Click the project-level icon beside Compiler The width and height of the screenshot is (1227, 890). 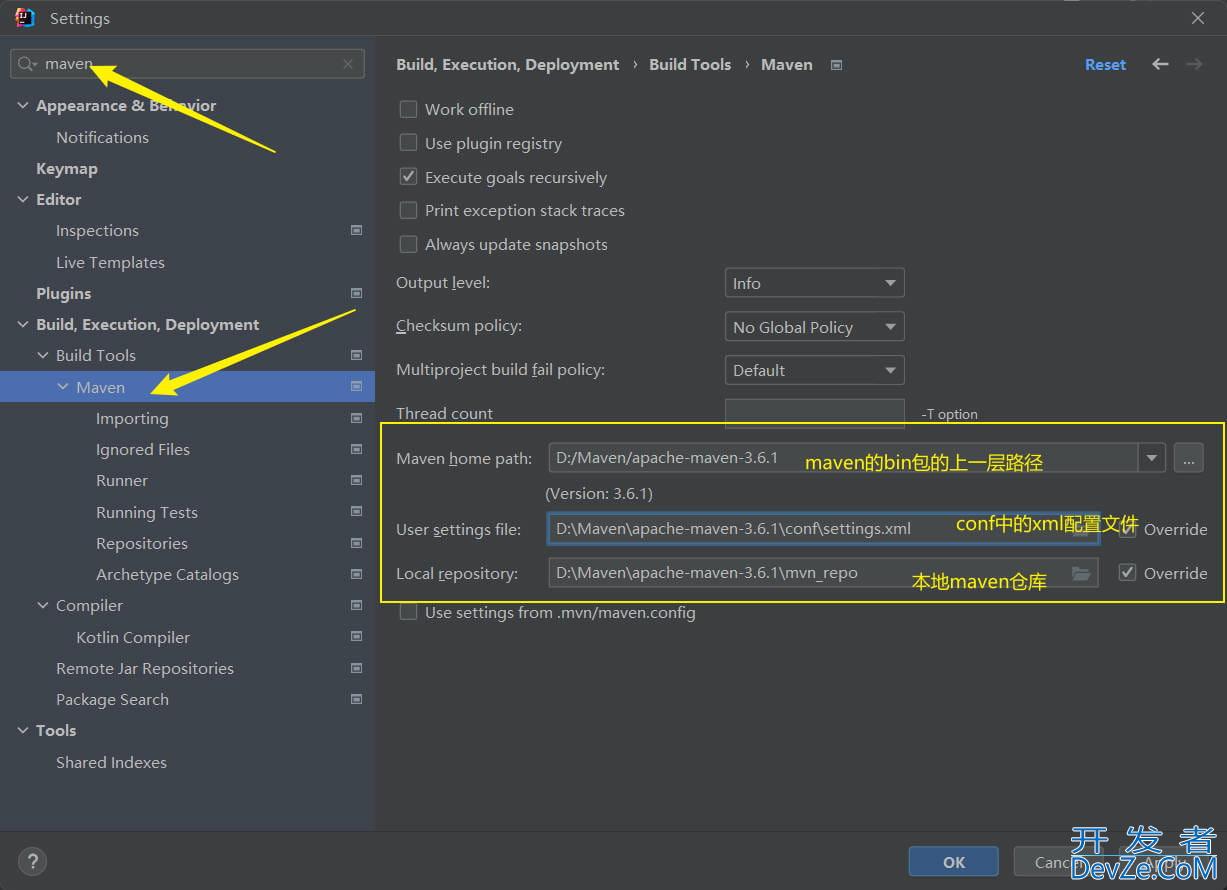click(x=356, y=605)
